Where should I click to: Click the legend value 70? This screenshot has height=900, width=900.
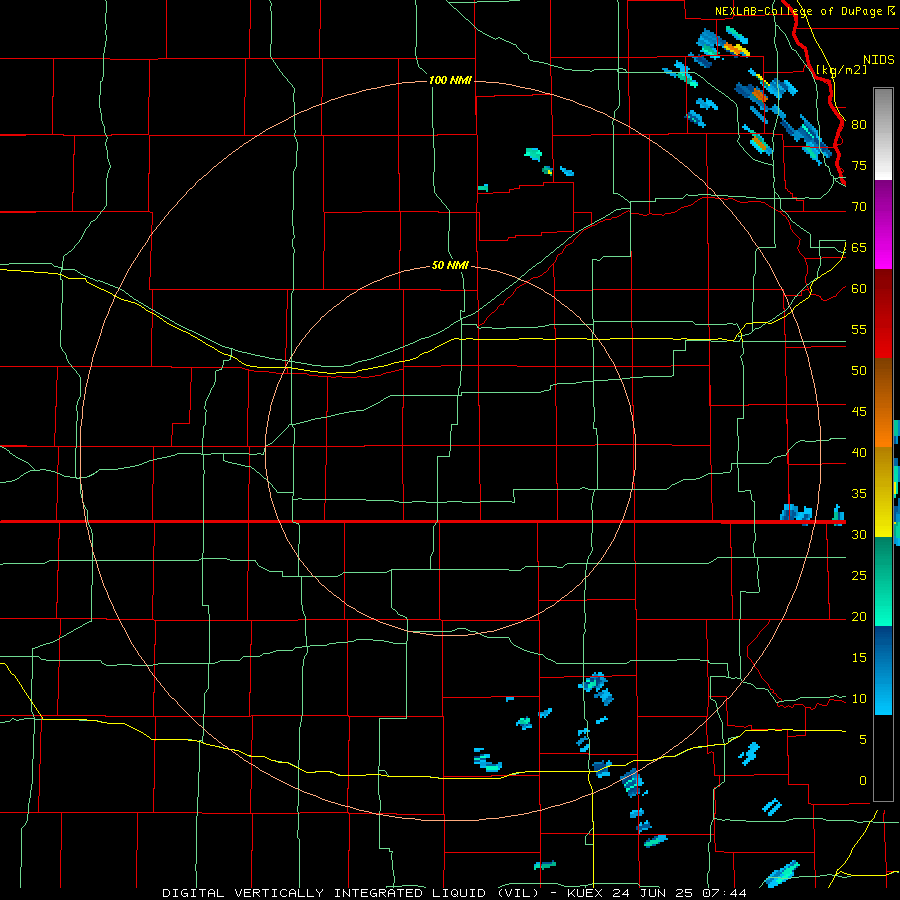[x=859, y=207]
